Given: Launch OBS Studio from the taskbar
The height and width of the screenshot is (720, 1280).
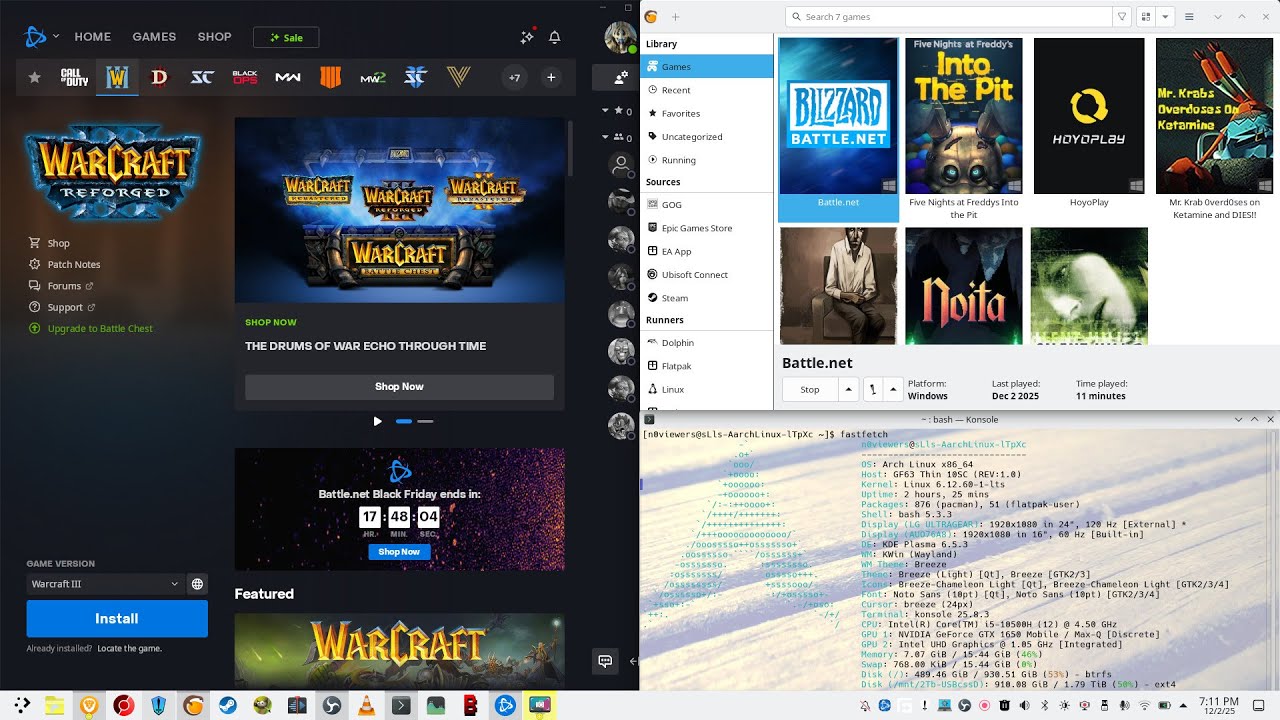Looking at the screenshot, I should point(331,706).
